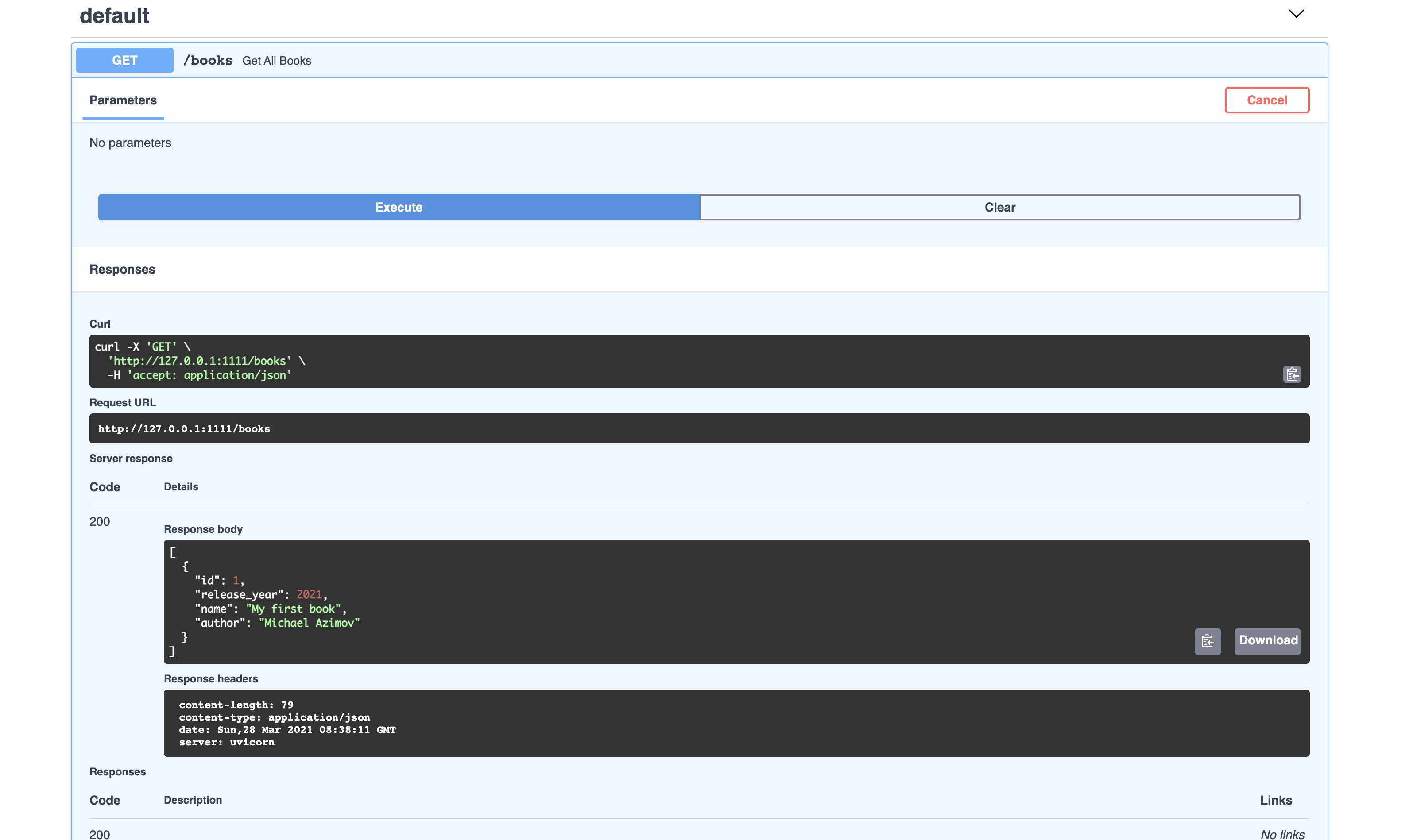Click the "Michael Azimov" author value

click(x=309, y=623)
